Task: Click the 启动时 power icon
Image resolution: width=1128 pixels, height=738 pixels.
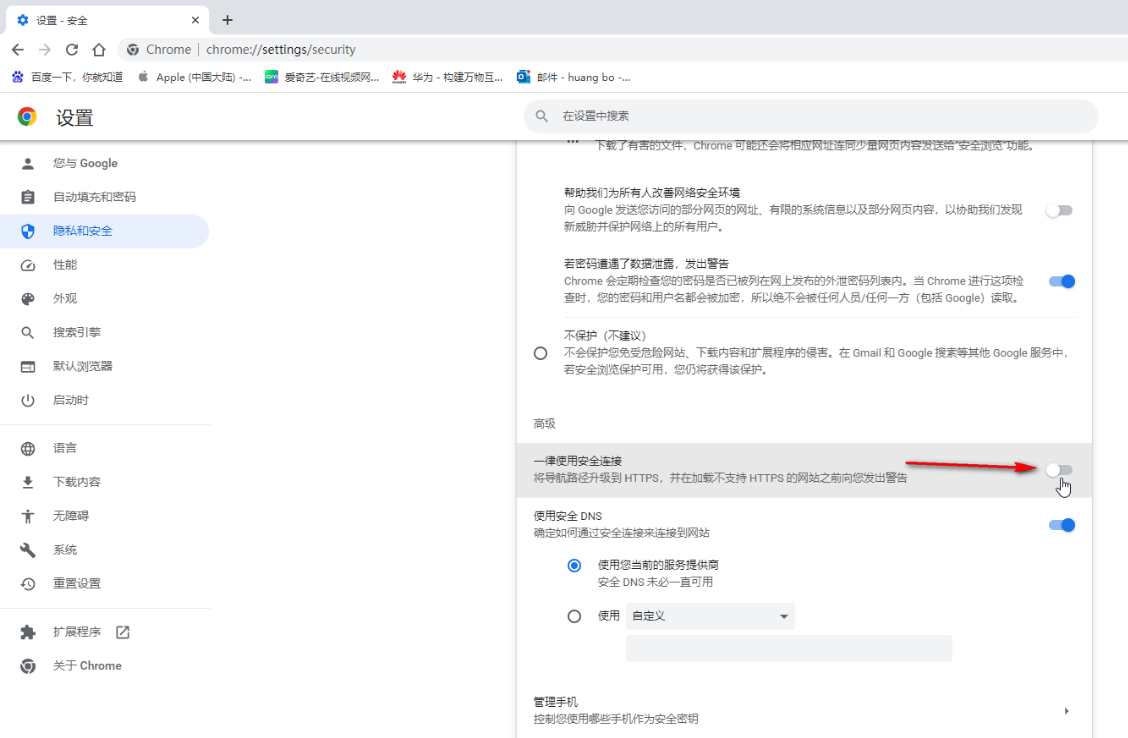Action: click(x=27, y=400)
